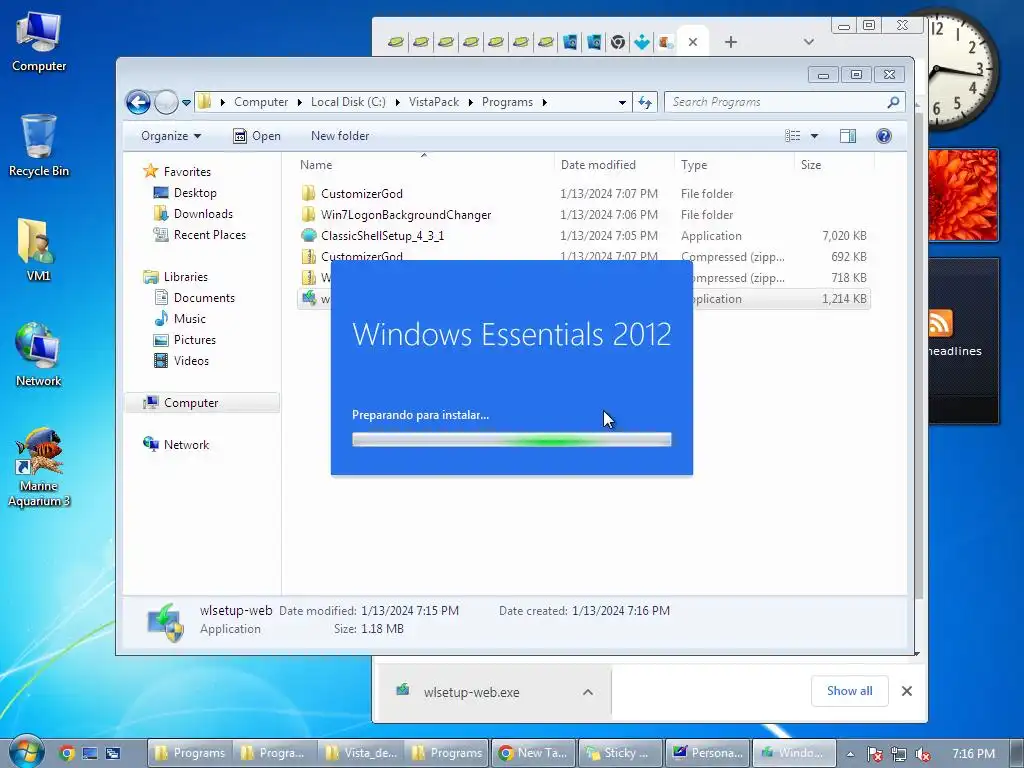Select the Recycle Bin desktop icon
The width and height of the screenshot is (1024, 768).
[x=39, y=145]
